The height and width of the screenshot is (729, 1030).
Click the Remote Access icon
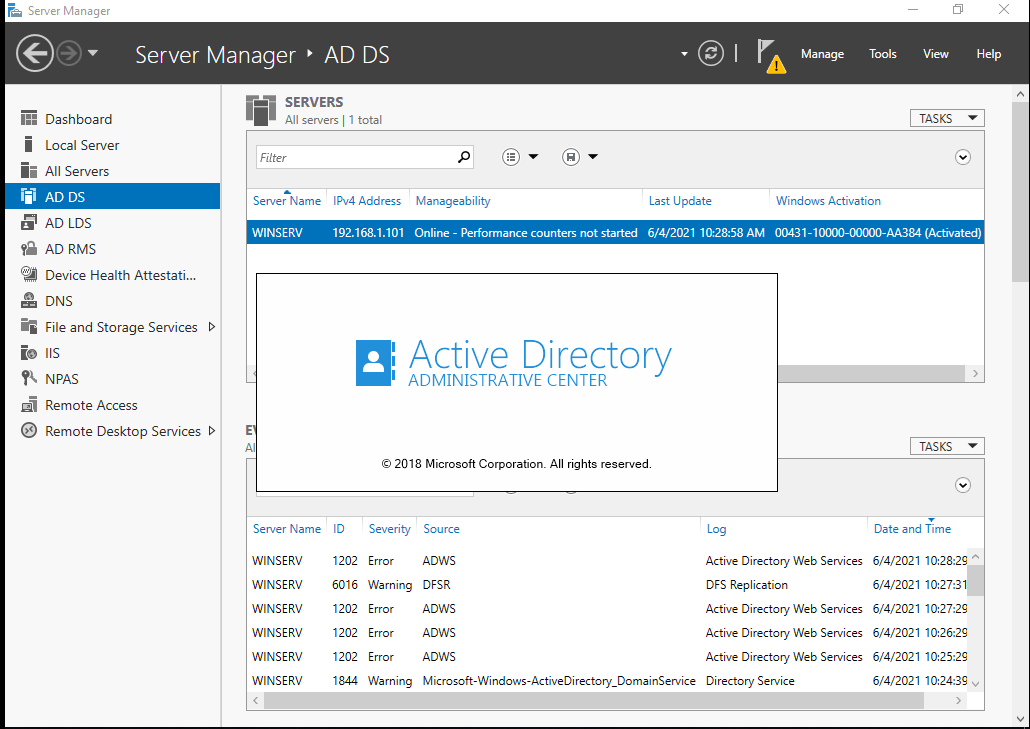(29, 405)
